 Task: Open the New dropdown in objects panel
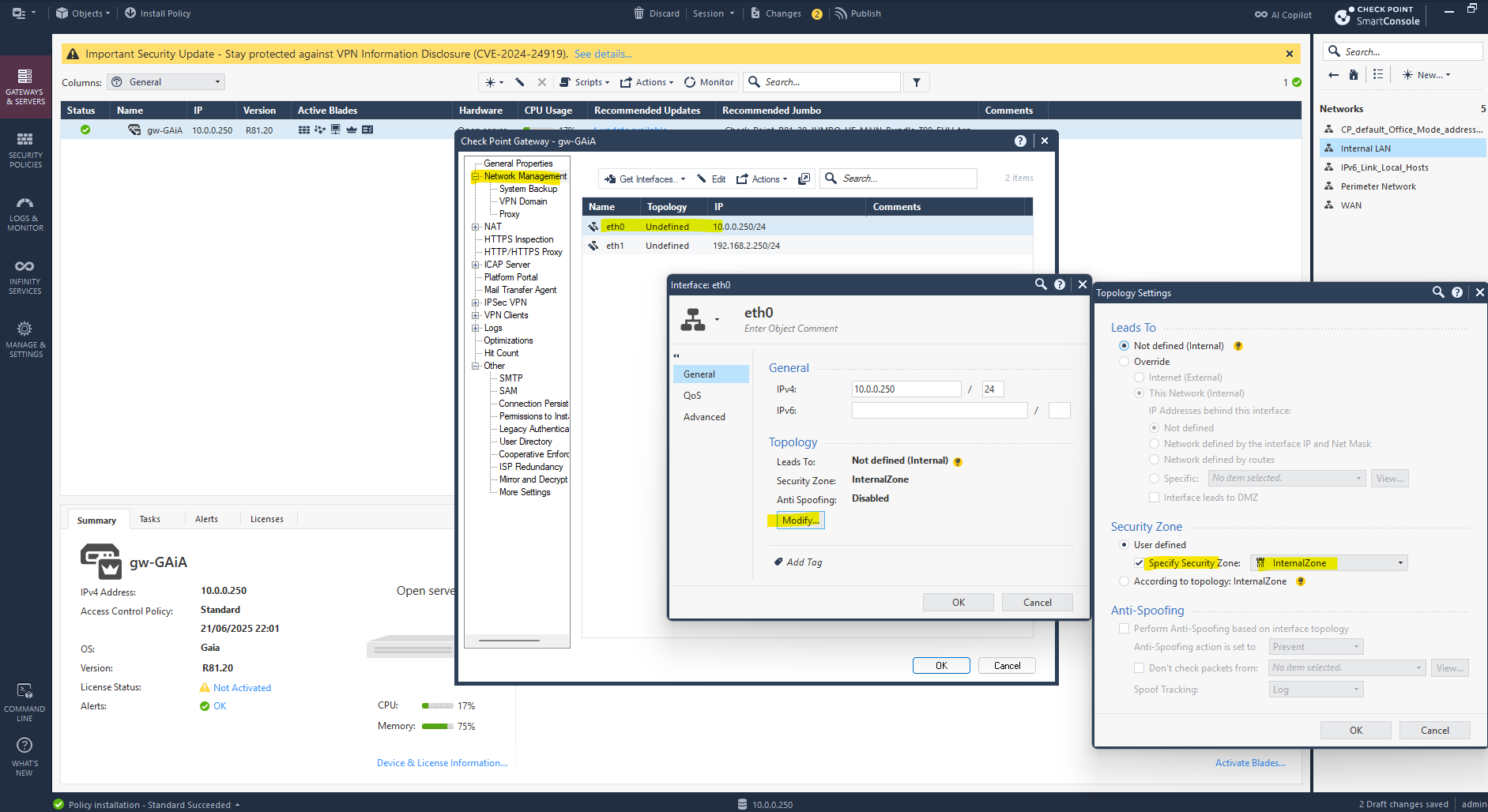[1426, 75]
